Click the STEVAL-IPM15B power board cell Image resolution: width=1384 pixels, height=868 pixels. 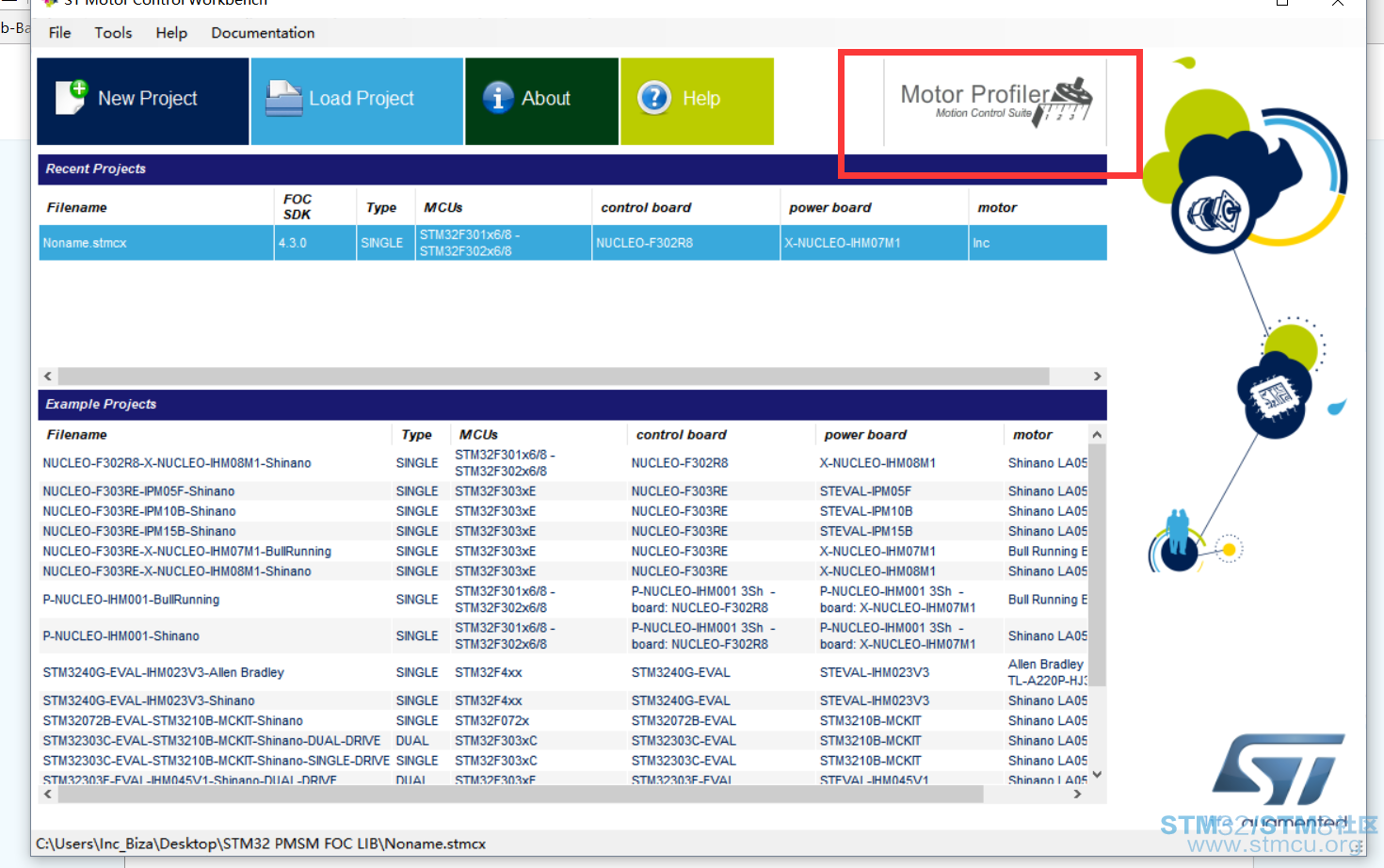click(x=866, y=531)
